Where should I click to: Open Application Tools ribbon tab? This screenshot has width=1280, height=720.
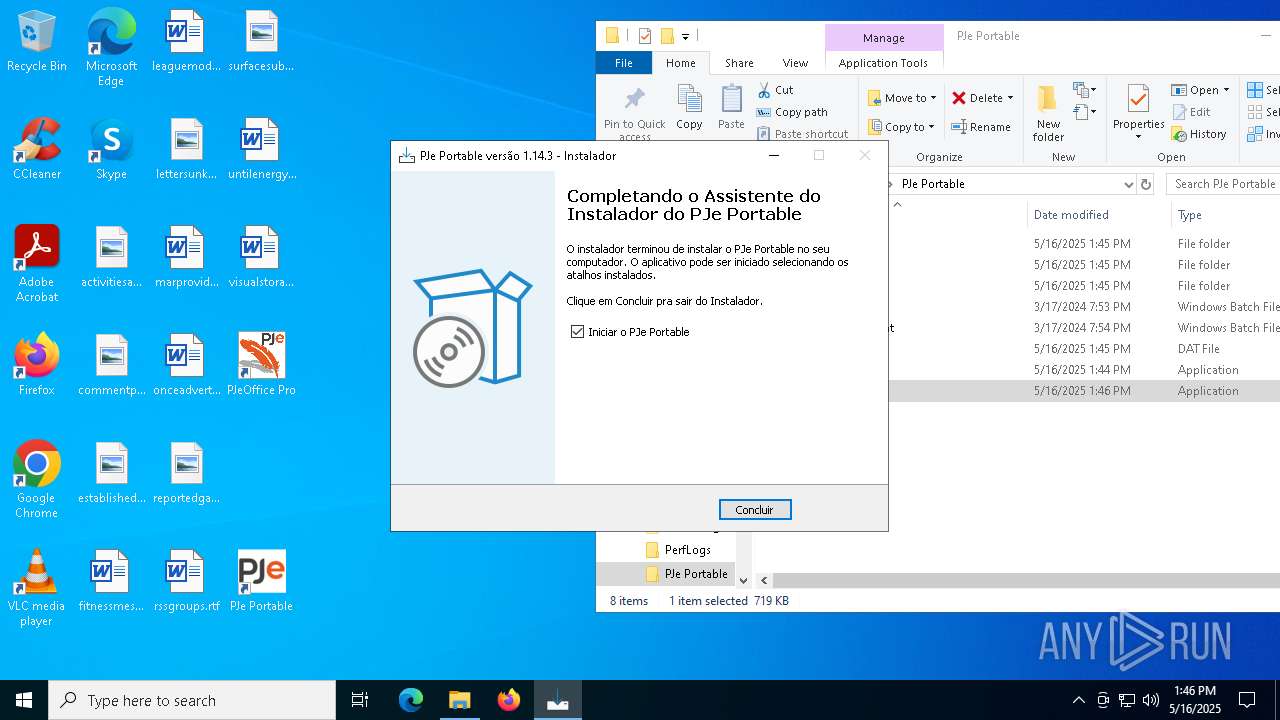883,63
